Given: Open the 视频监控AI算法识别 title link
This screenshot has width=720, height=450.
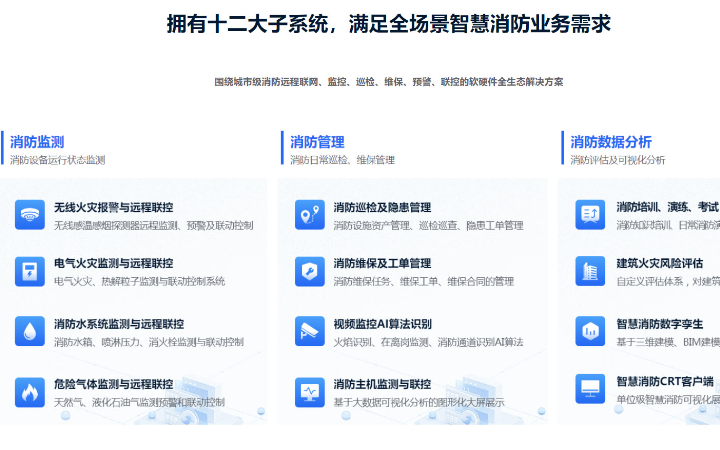Looking at the screenshot, I should (x=382, y=324).
